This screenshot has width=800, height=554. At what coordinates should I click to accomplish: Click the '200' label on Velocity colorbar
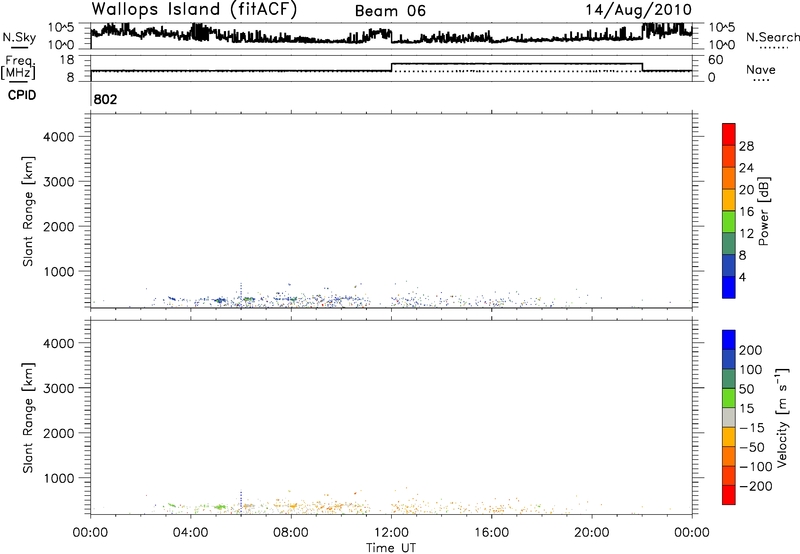[751, 350]
